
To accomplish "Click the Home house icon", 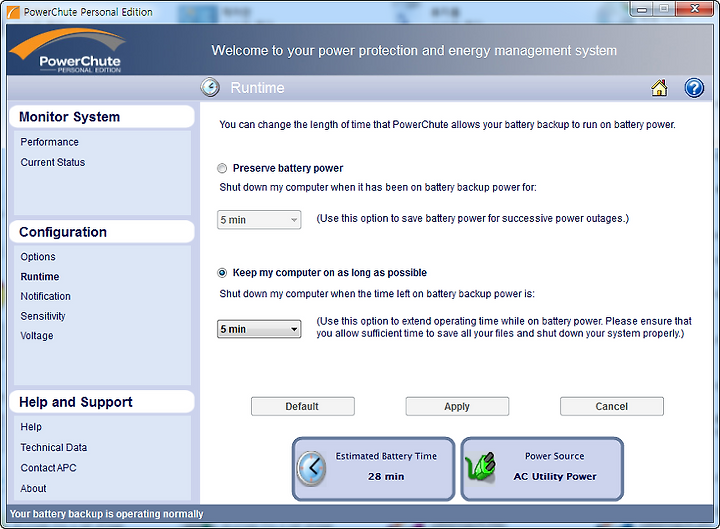I will coord(659,87).
